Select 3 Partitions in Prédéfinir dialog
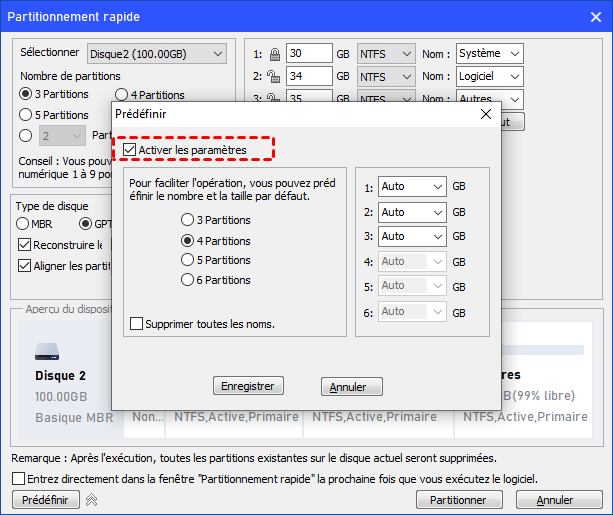Image resolution: width=613 pixels, height=515 pixels. [x=188, y=220]
